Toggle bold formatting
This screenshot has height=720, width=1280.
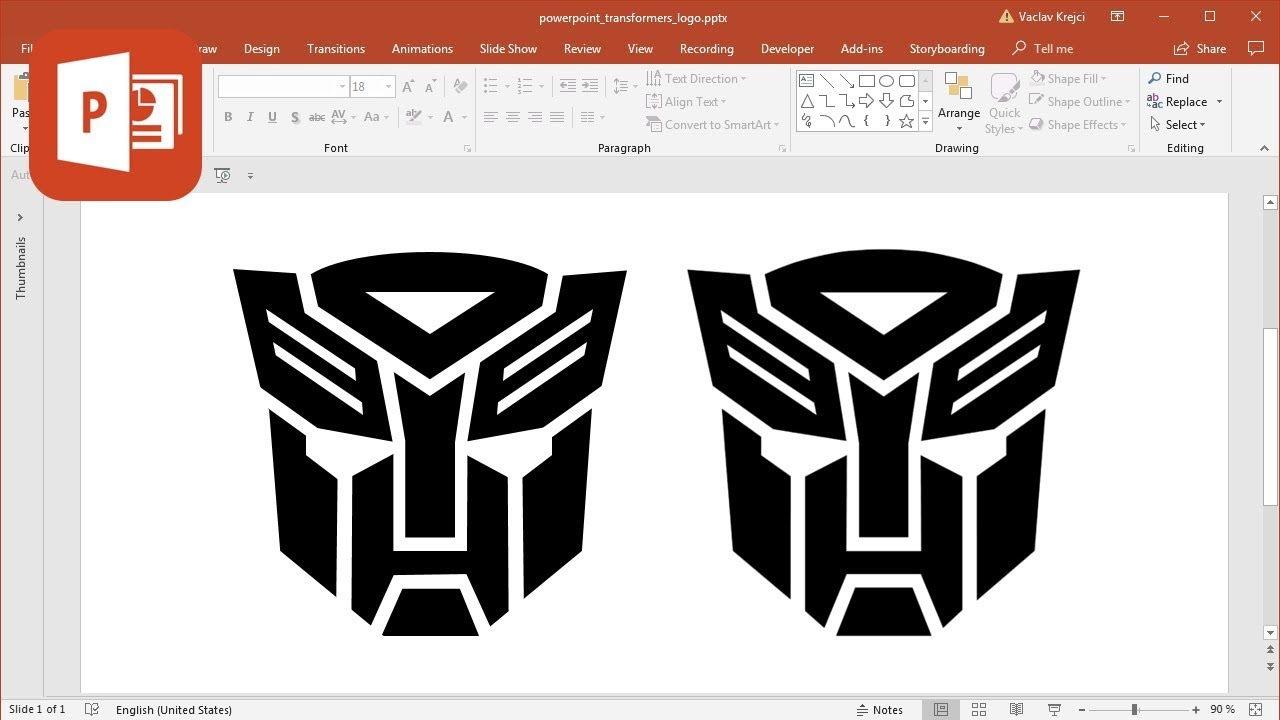point(228,117)
